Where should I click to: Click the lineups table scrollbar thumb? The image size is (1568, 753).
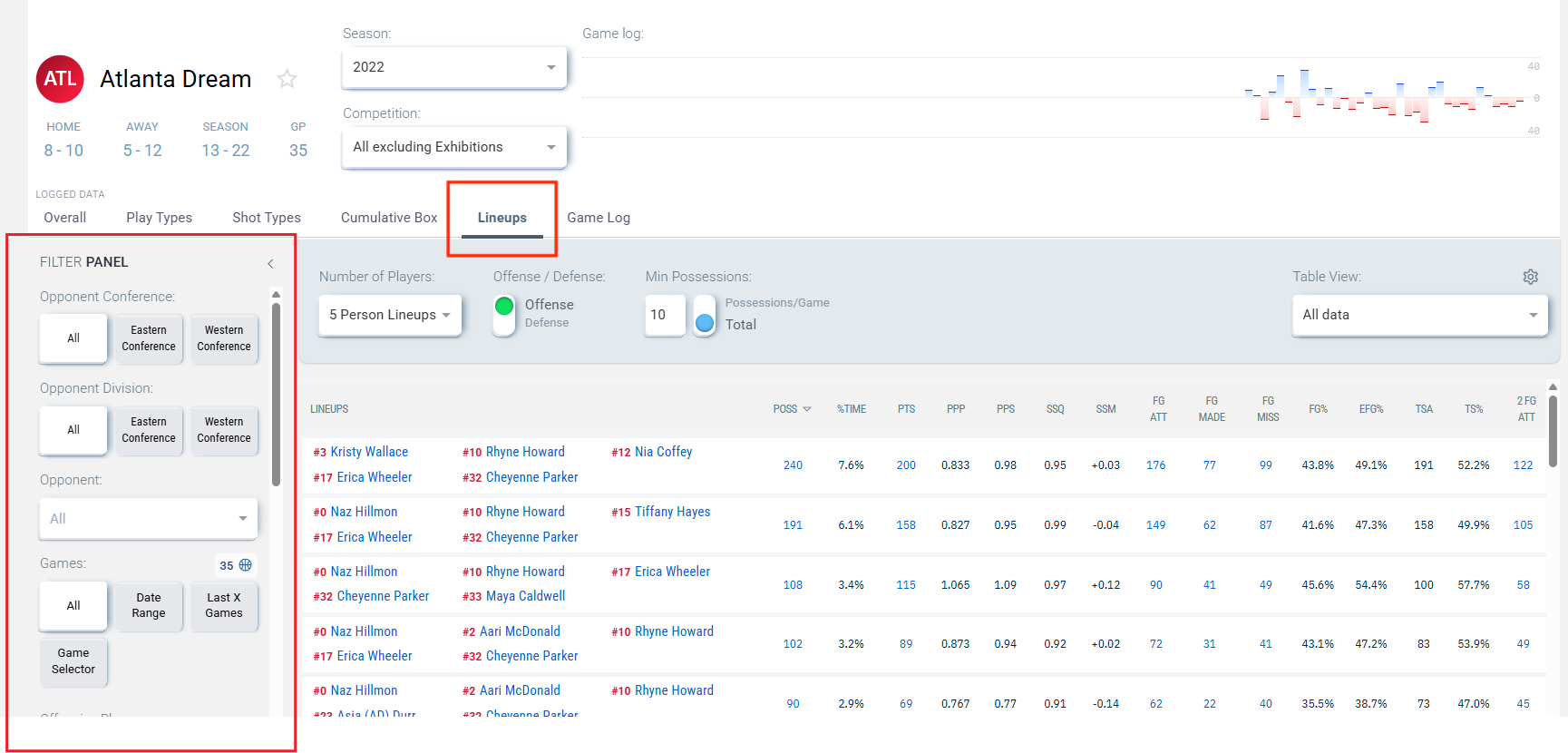pos(1553,430)
